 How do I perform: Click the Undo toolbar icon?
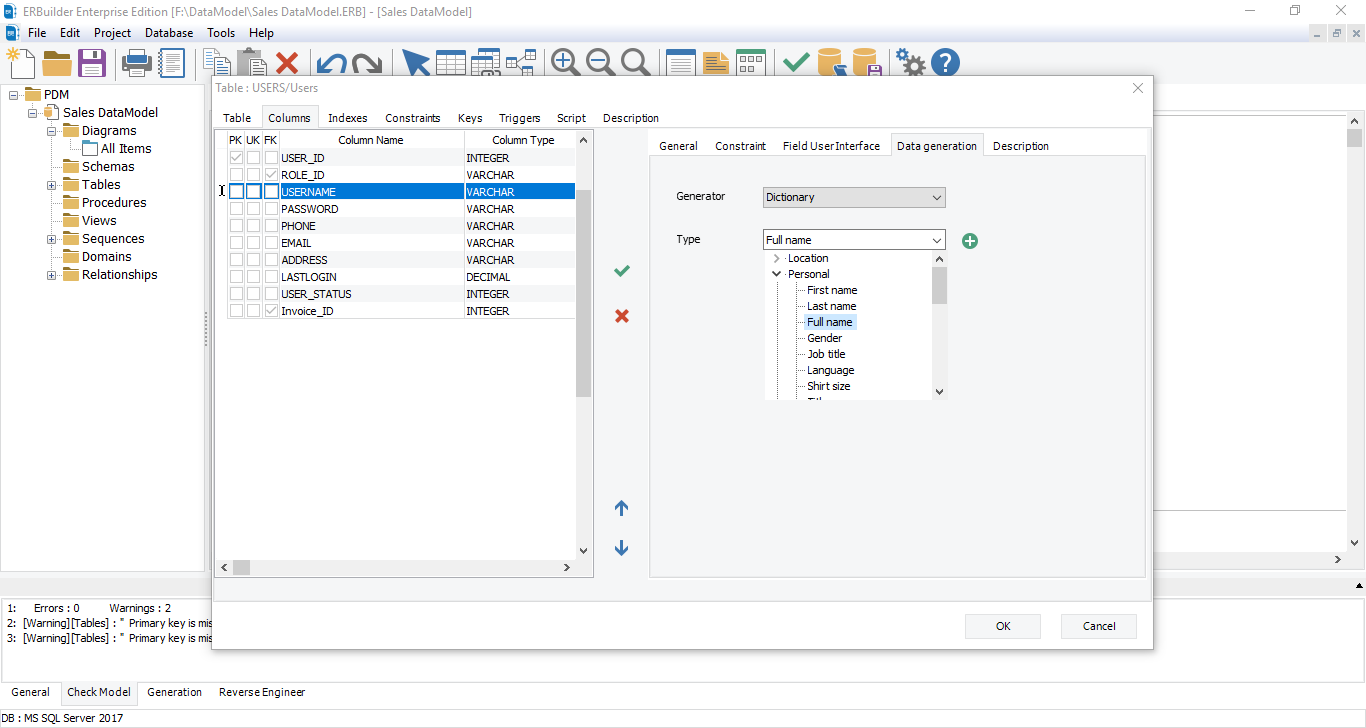[332, 61]
